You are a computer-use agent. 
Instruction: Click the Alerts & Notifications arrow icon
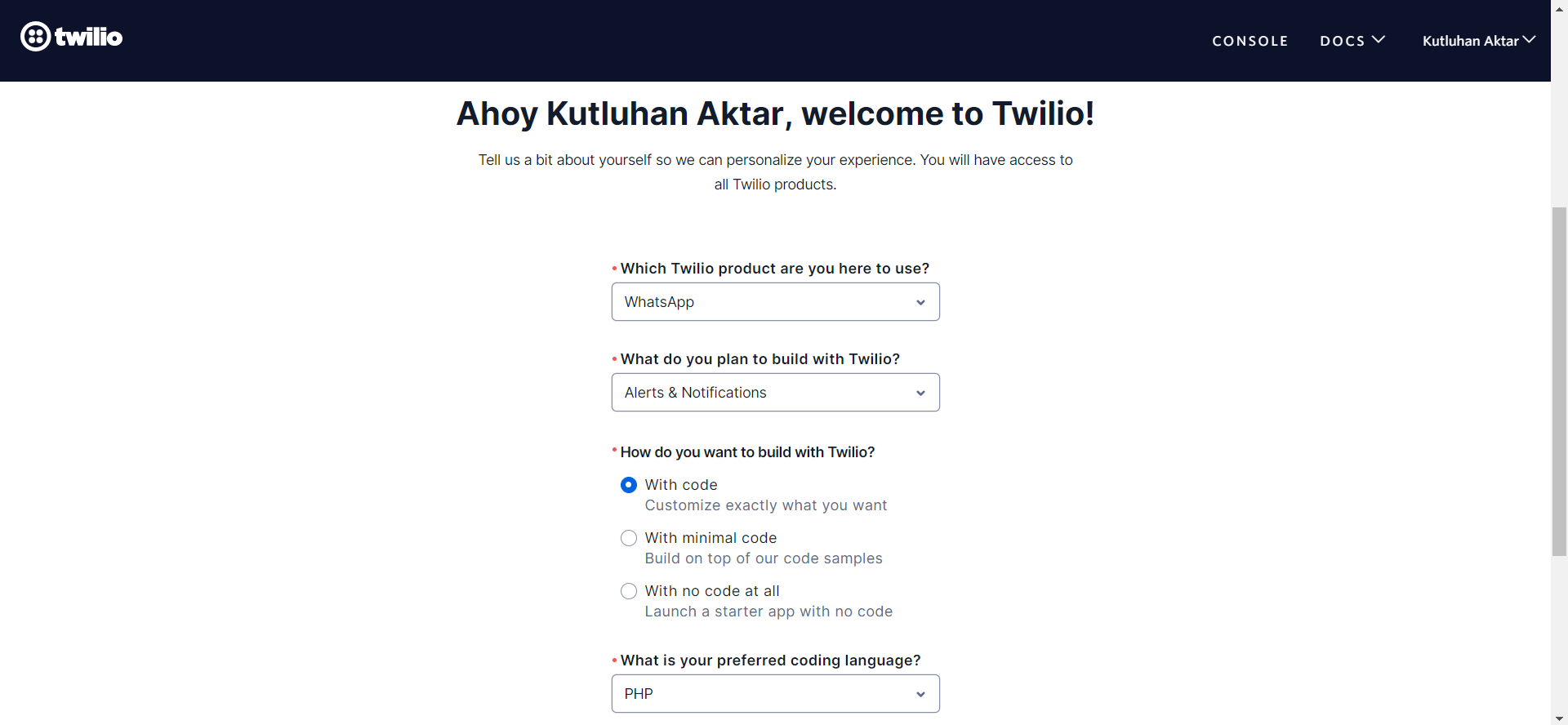click(920, 394)
